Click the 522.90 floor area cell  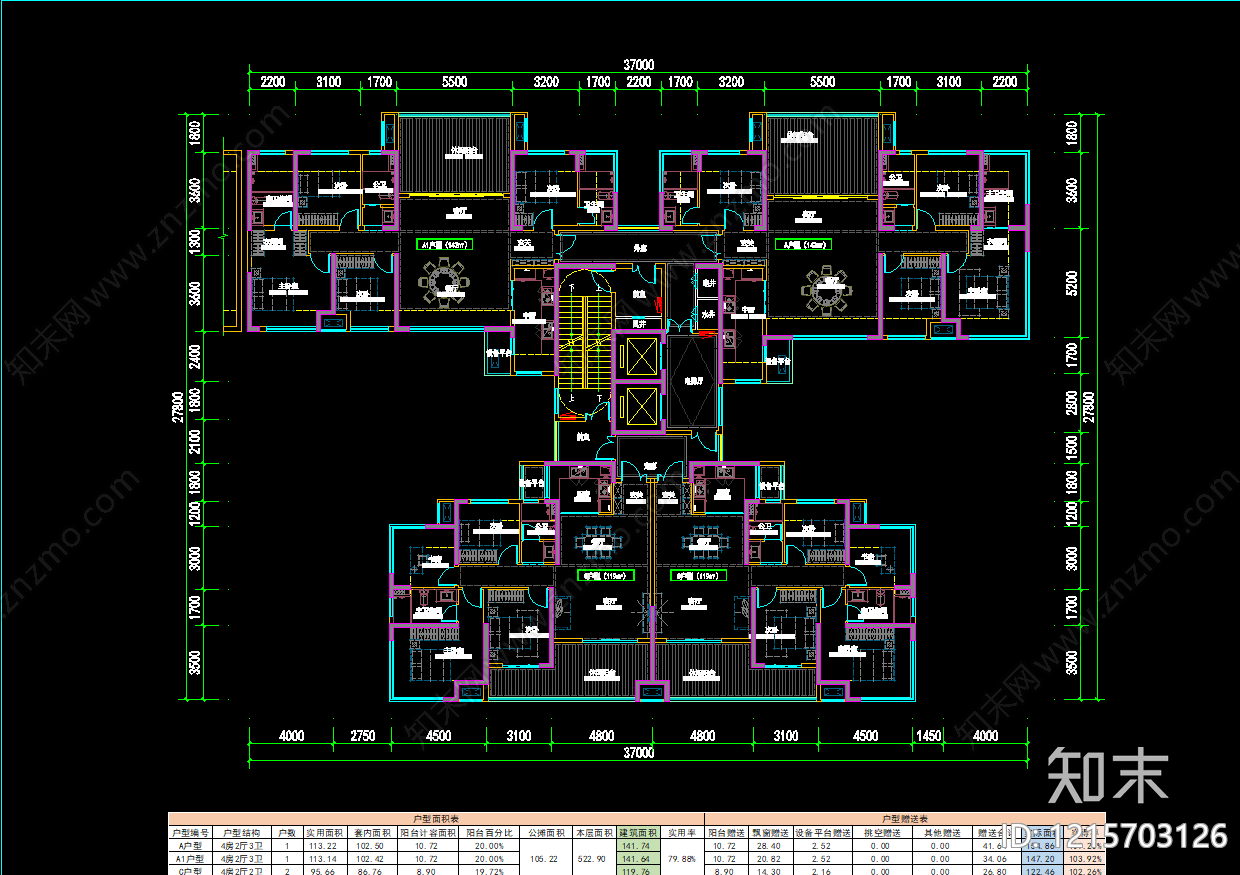coord(594,858)
